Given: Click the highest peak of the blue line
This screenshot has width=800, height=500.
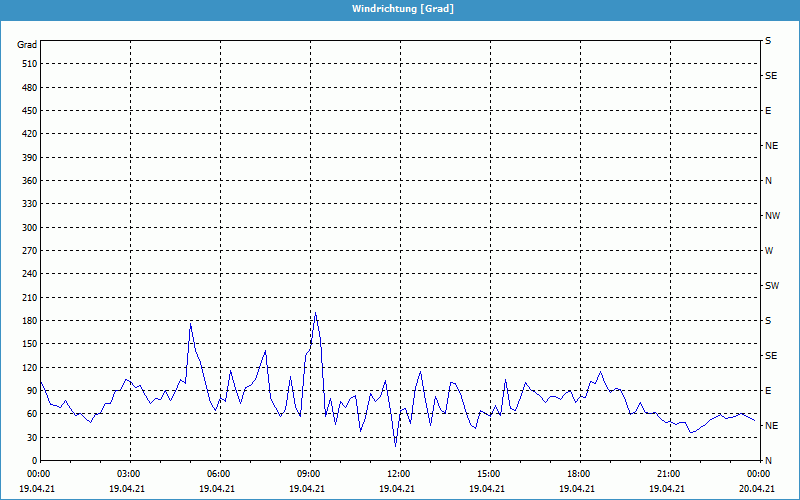Looking at the screenshot, I should (316, 313).
